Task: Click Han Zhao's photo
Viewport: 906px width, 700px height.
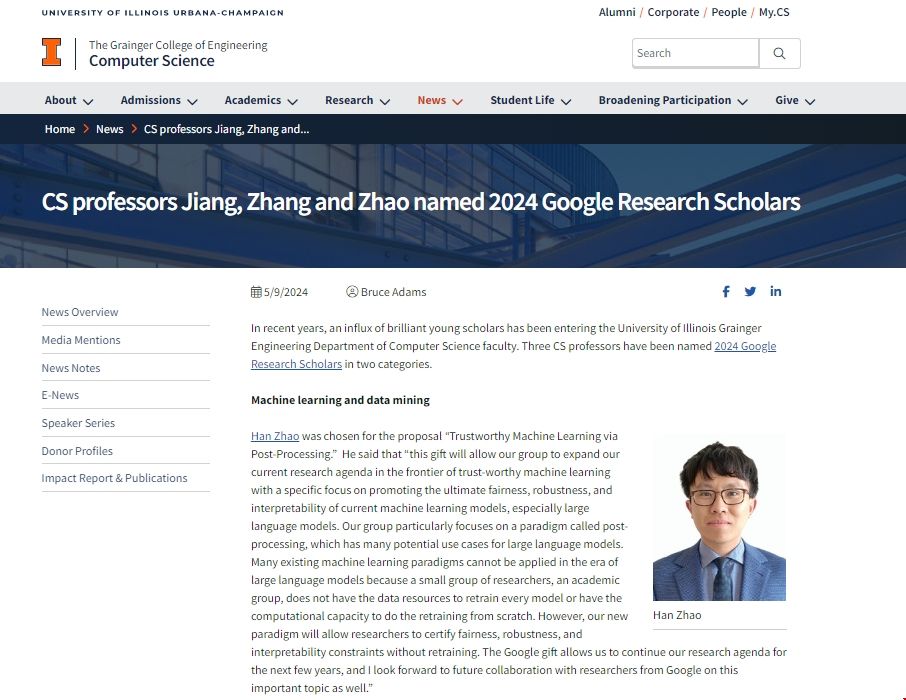Action: [719, 517]
